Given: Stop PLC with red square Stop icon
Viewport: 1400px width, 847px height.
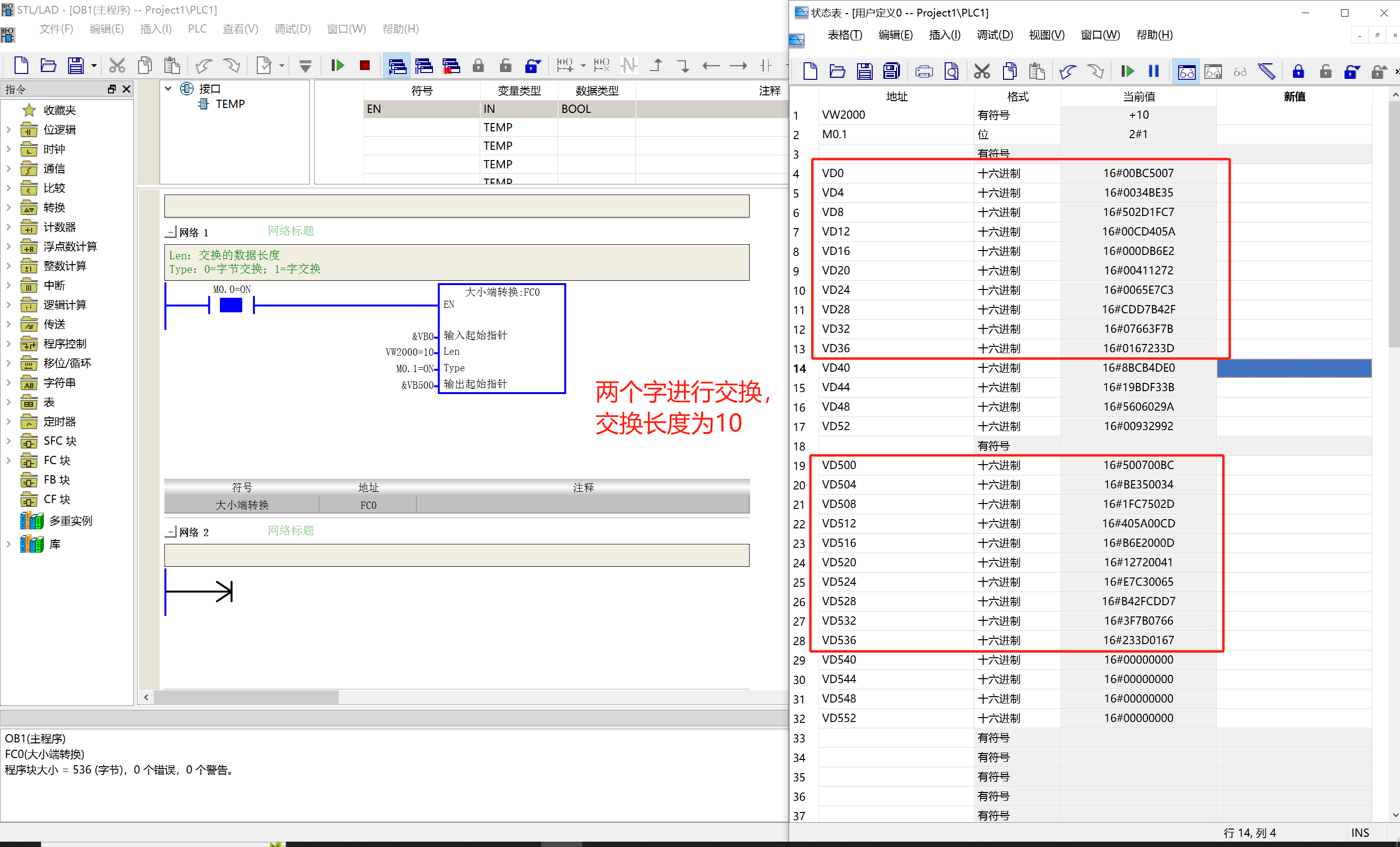Looking at the screenshot, I should click(365, 66).
